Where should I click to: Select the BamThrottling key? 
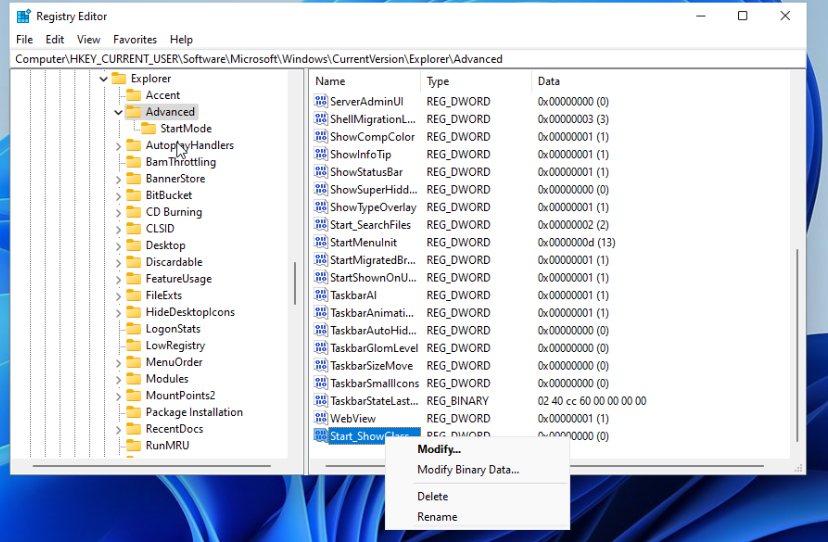click(x=181, y=162)
